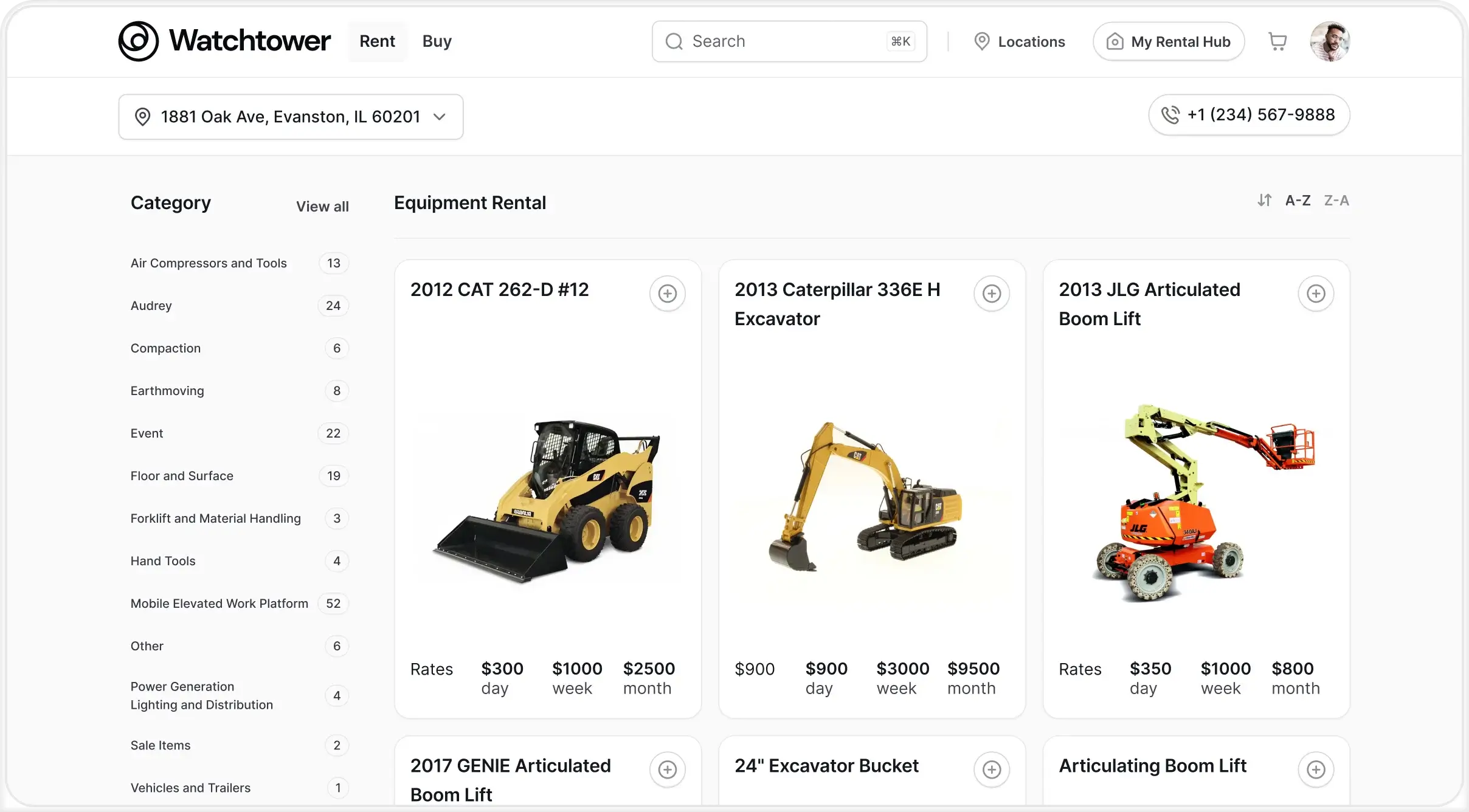
Task: Add Caterpillar 336E H Excavator via plus icon
Action: click(x=991, y=294)
